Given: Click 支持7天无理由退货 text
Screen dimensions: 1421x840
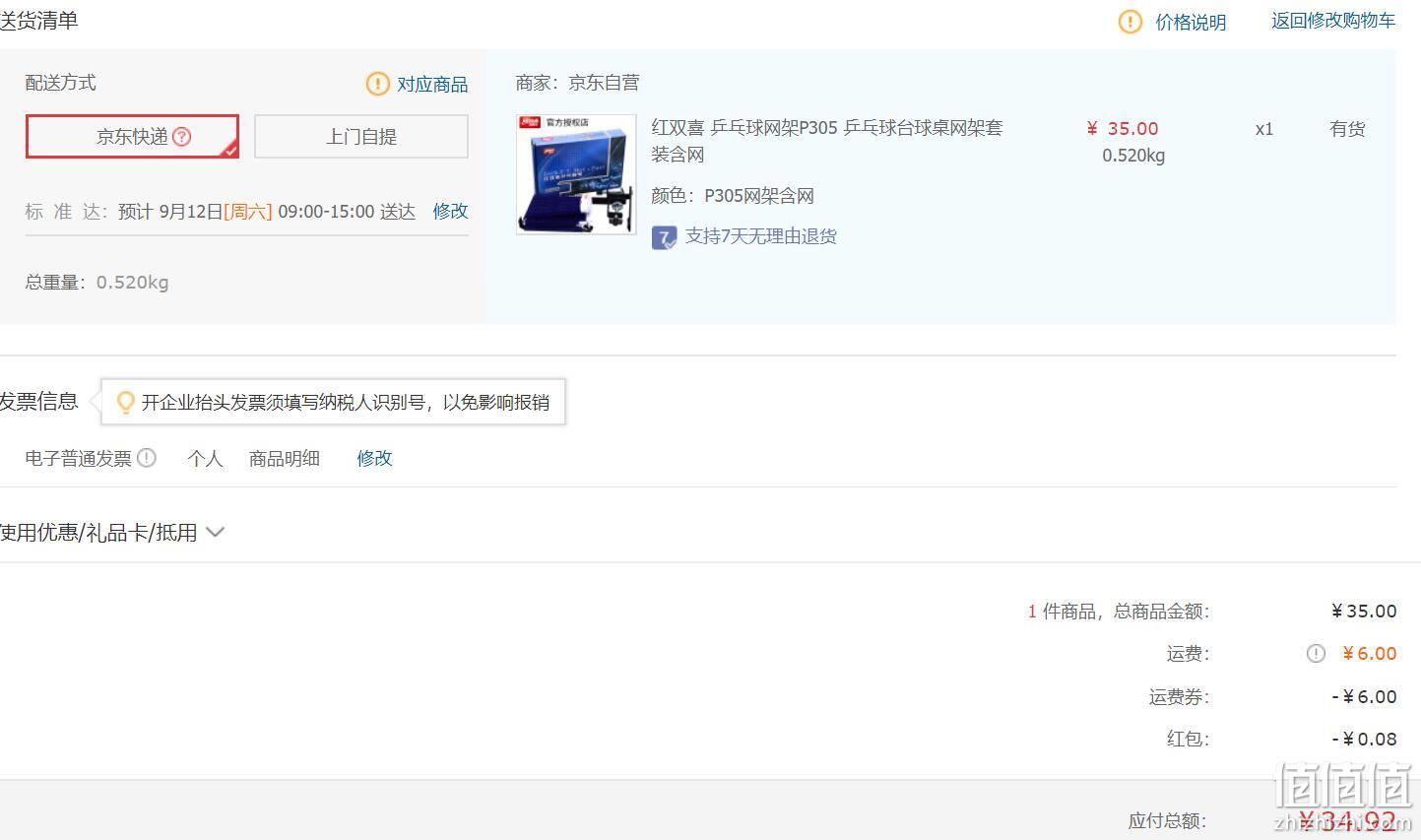Looking at the screenshot, I should tap(760, 236).
